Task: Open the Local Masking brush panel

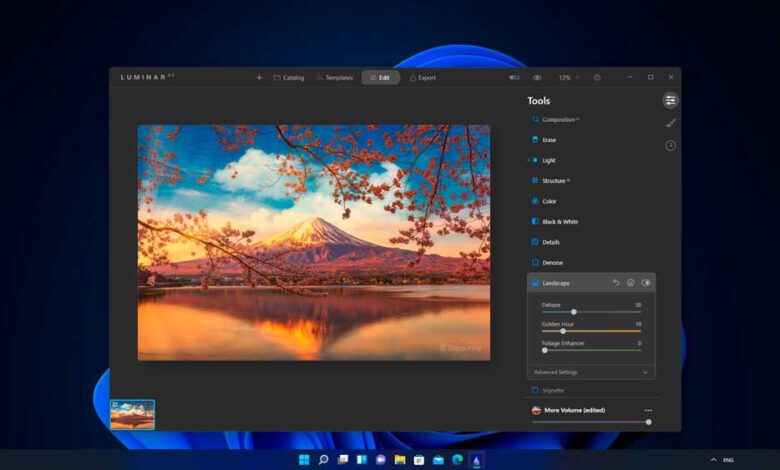Action: click(x=670, y=123)
